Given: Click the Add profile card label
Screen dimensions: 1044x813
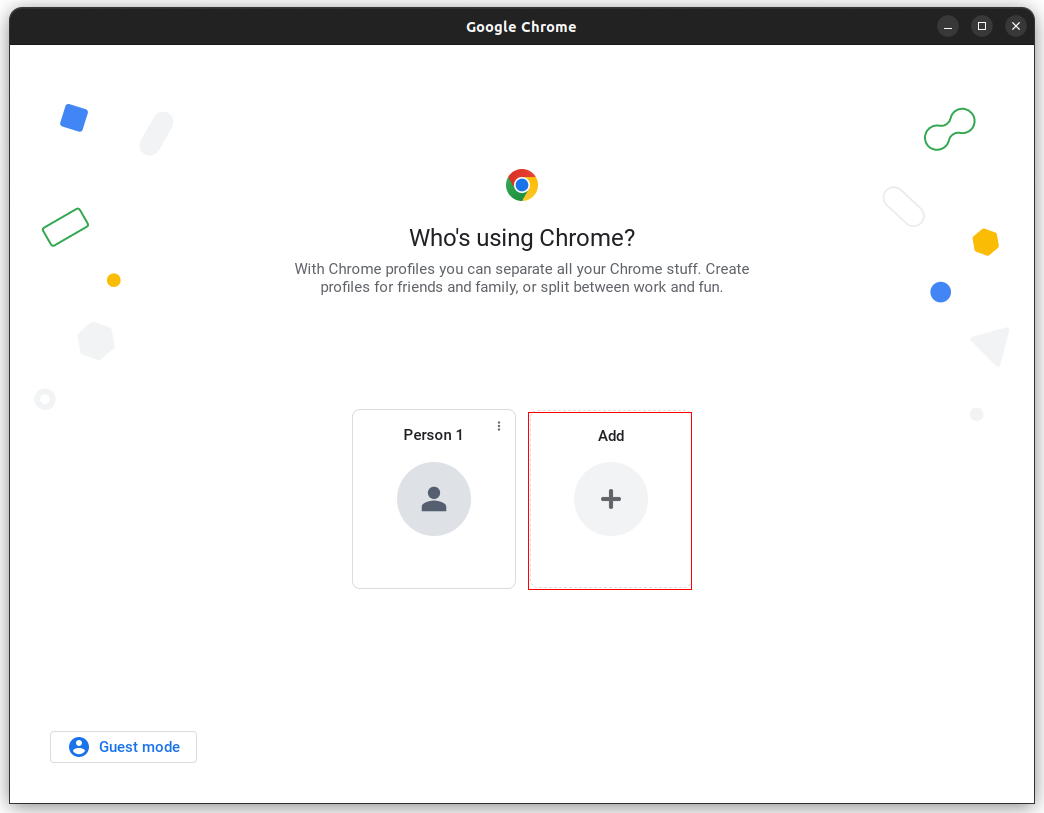Looking at the screenshot, I should pos(611,436).
